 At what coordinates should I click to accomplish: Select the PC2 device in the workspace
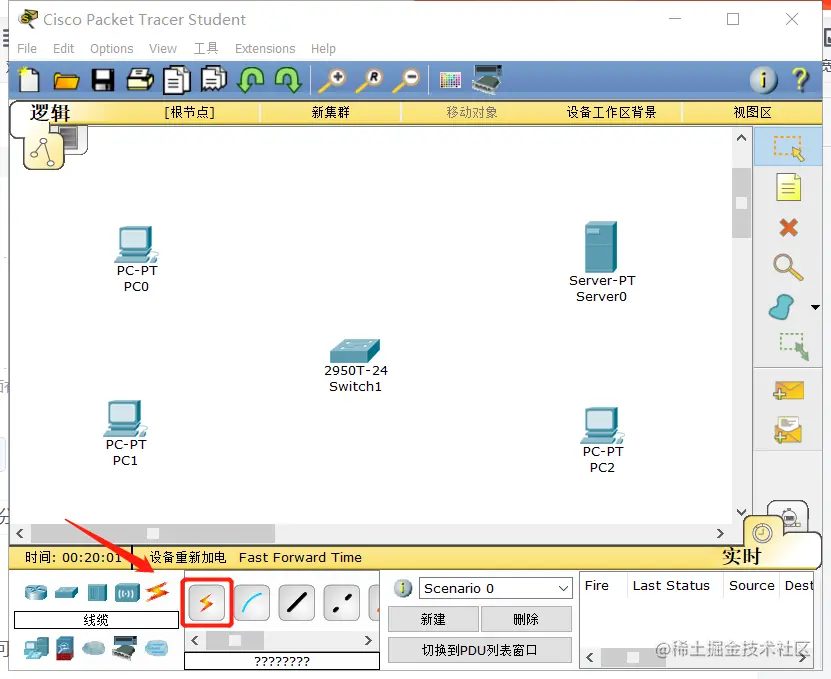[602, 426]
